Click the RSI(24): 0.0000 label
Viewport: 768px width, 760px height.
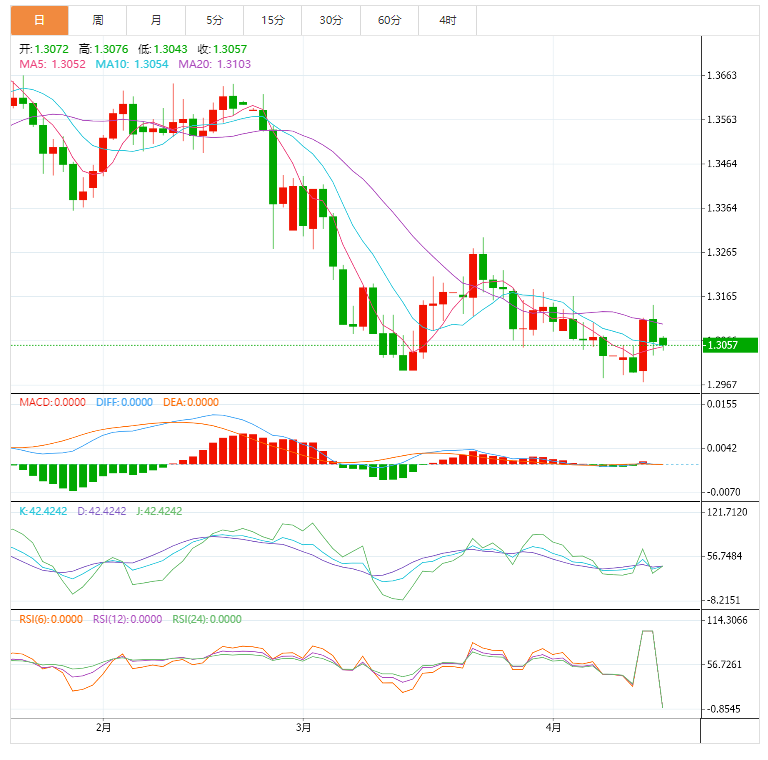[207, 619]
